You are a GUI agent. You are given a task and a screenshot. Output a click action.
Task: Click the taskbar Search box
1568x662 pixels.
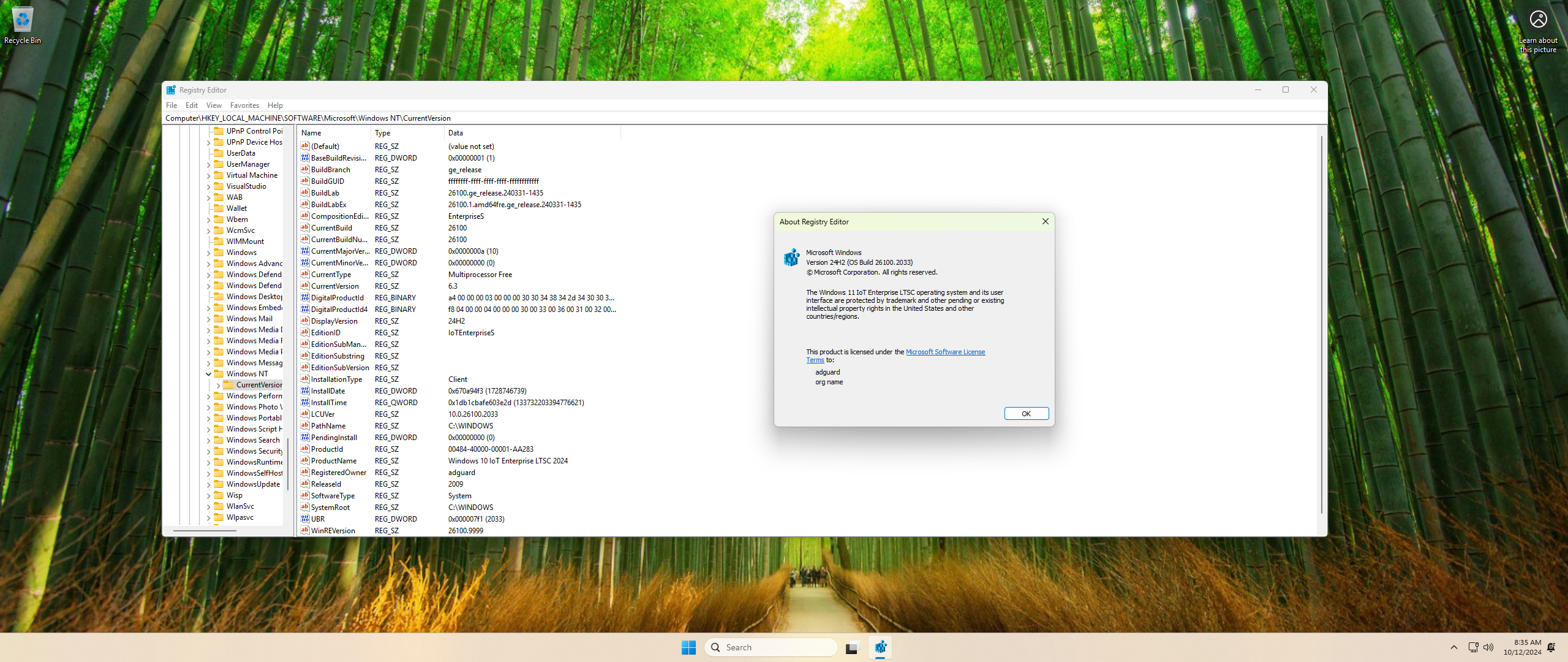(x=771, y=647)
